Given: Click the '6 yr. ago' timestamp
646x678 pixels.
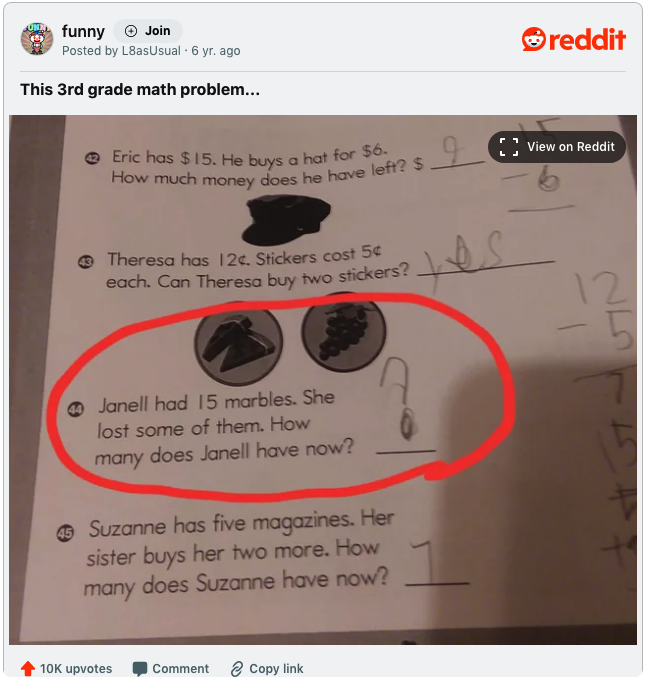Looking at the screenshot, I should (216, 51).
